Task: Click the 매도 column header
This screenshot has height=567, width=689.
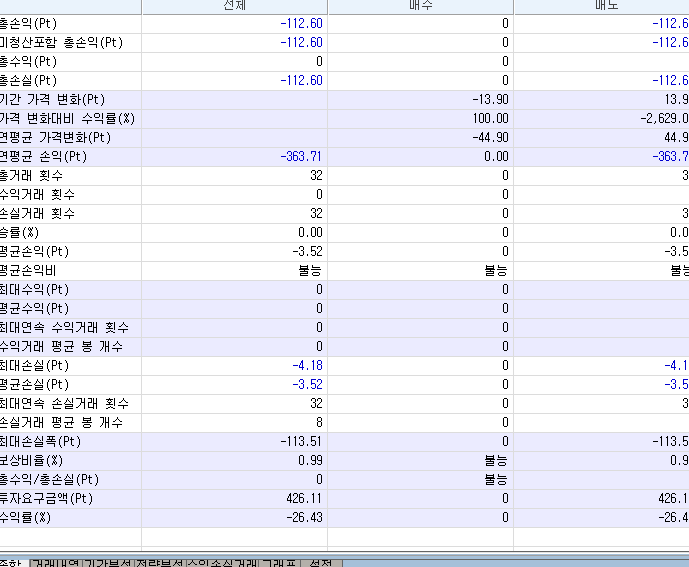Action: 602,6
